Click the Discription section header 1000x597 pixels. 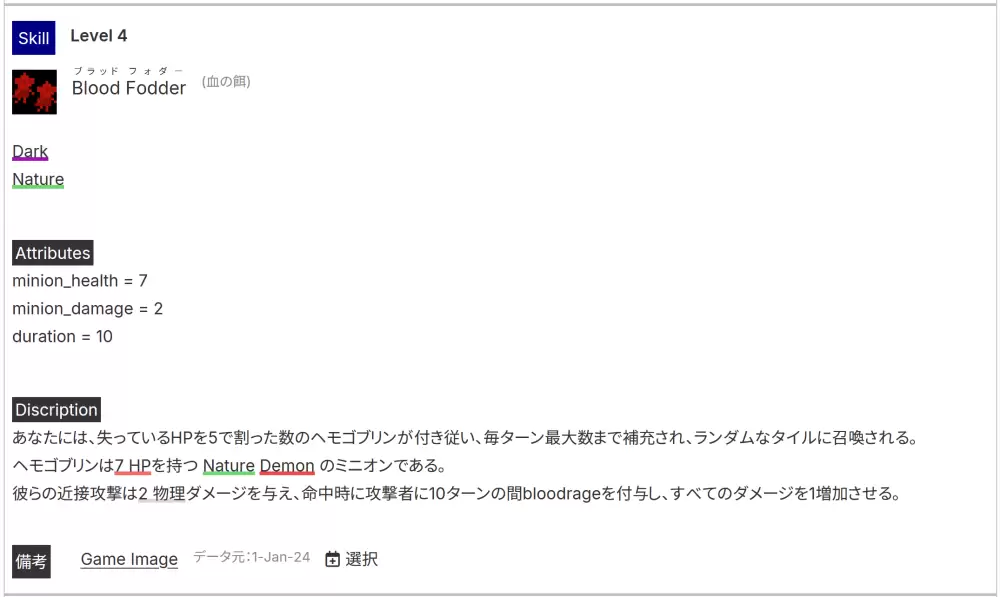coord(56,410)
